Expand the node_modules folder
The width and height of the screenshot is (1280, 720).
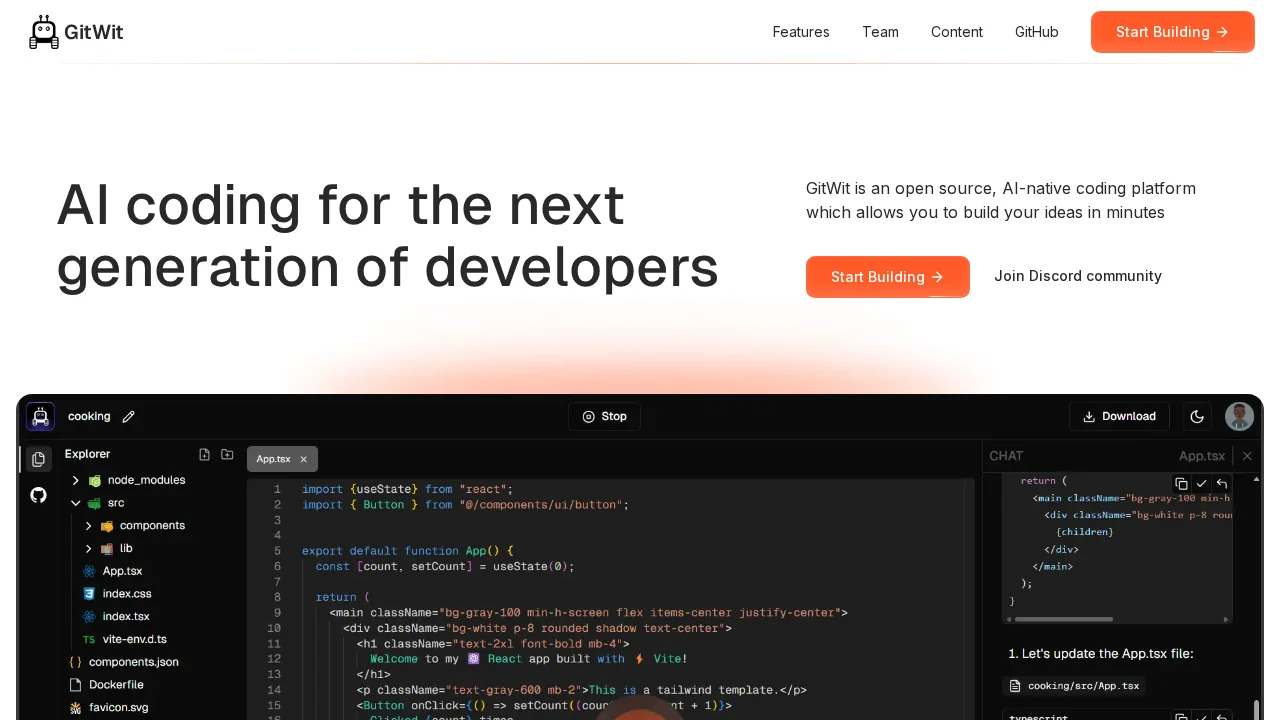(75, 480)
